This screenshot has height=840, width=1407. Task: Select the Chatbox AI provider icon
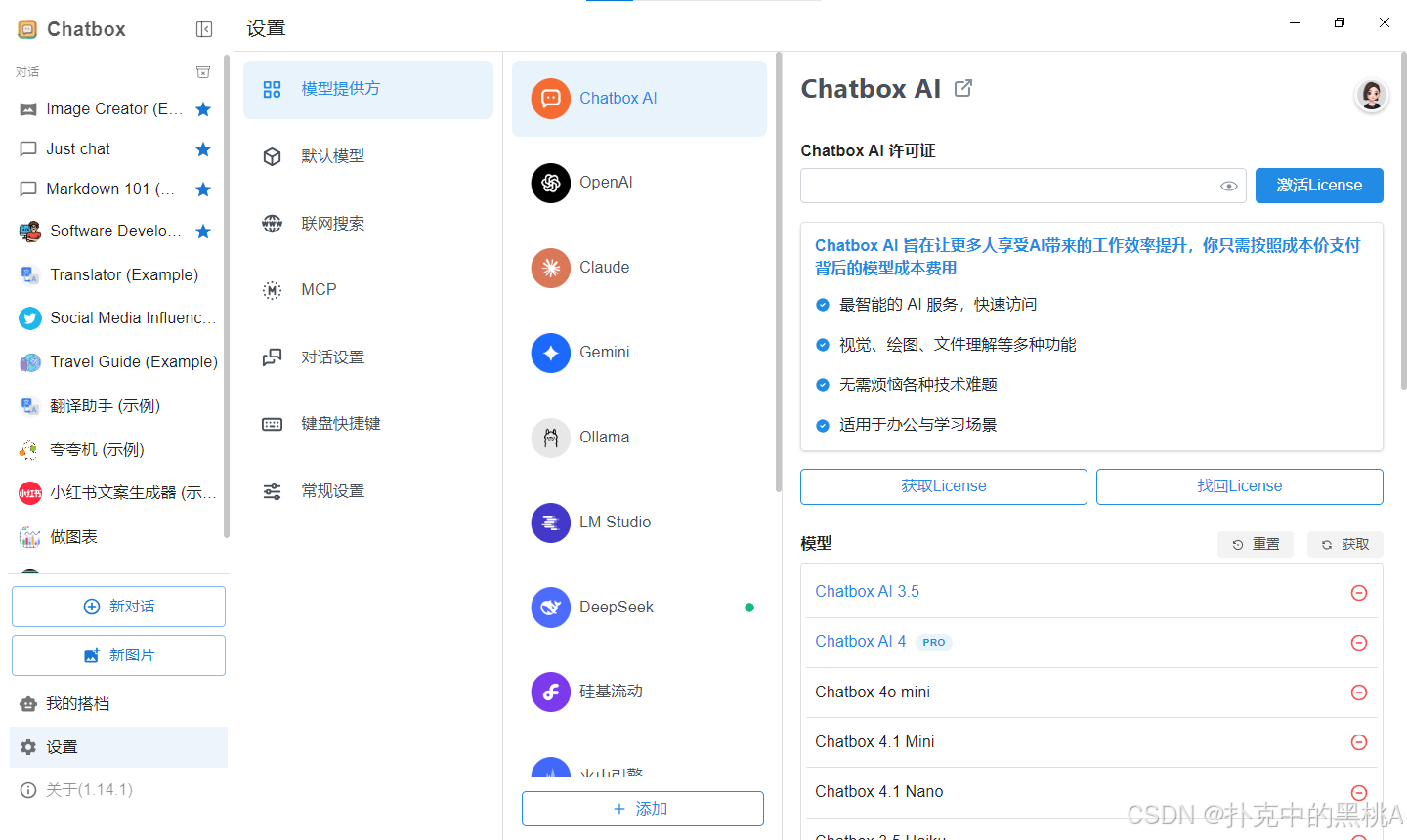click(551, 99)
